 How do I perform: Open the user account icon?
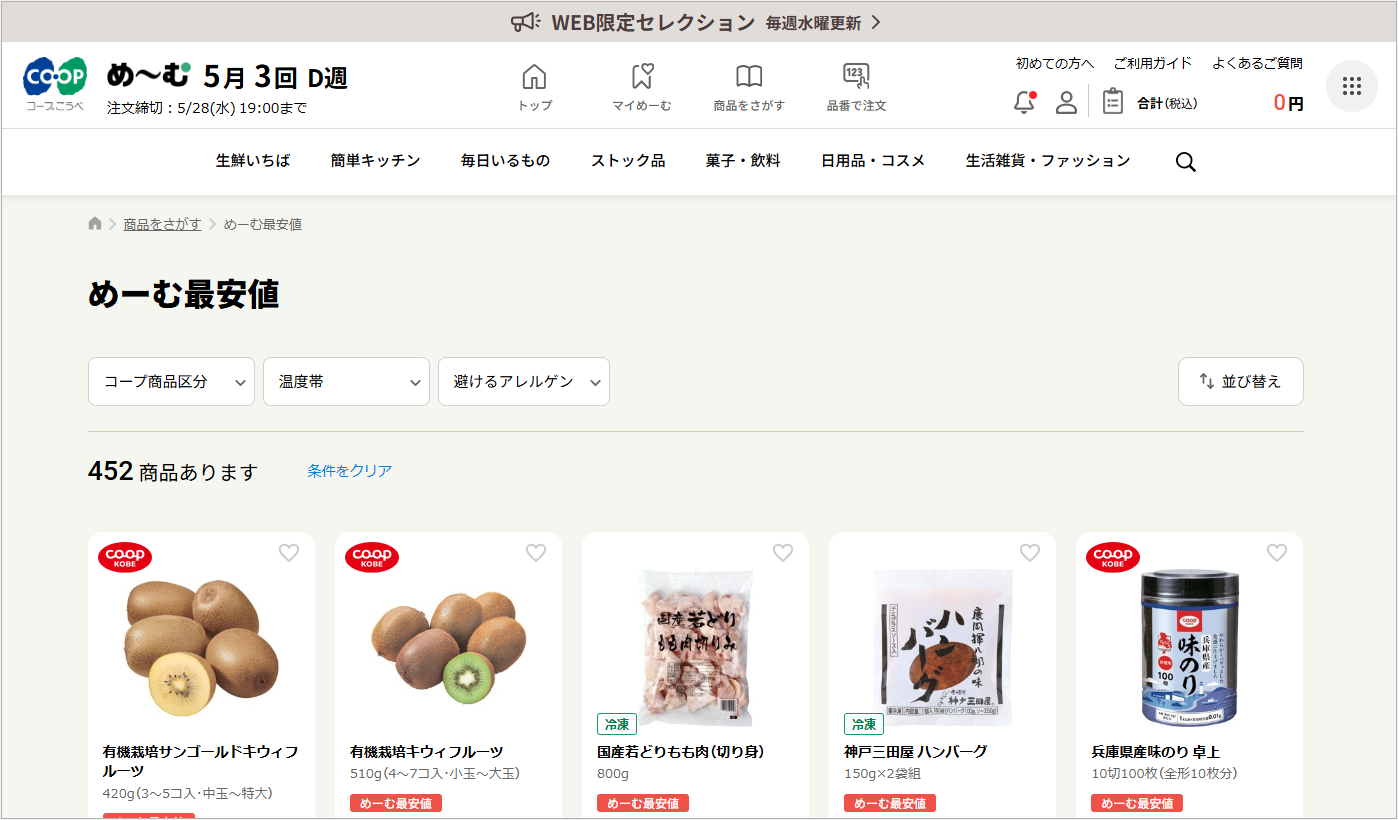click(1066, 102)
